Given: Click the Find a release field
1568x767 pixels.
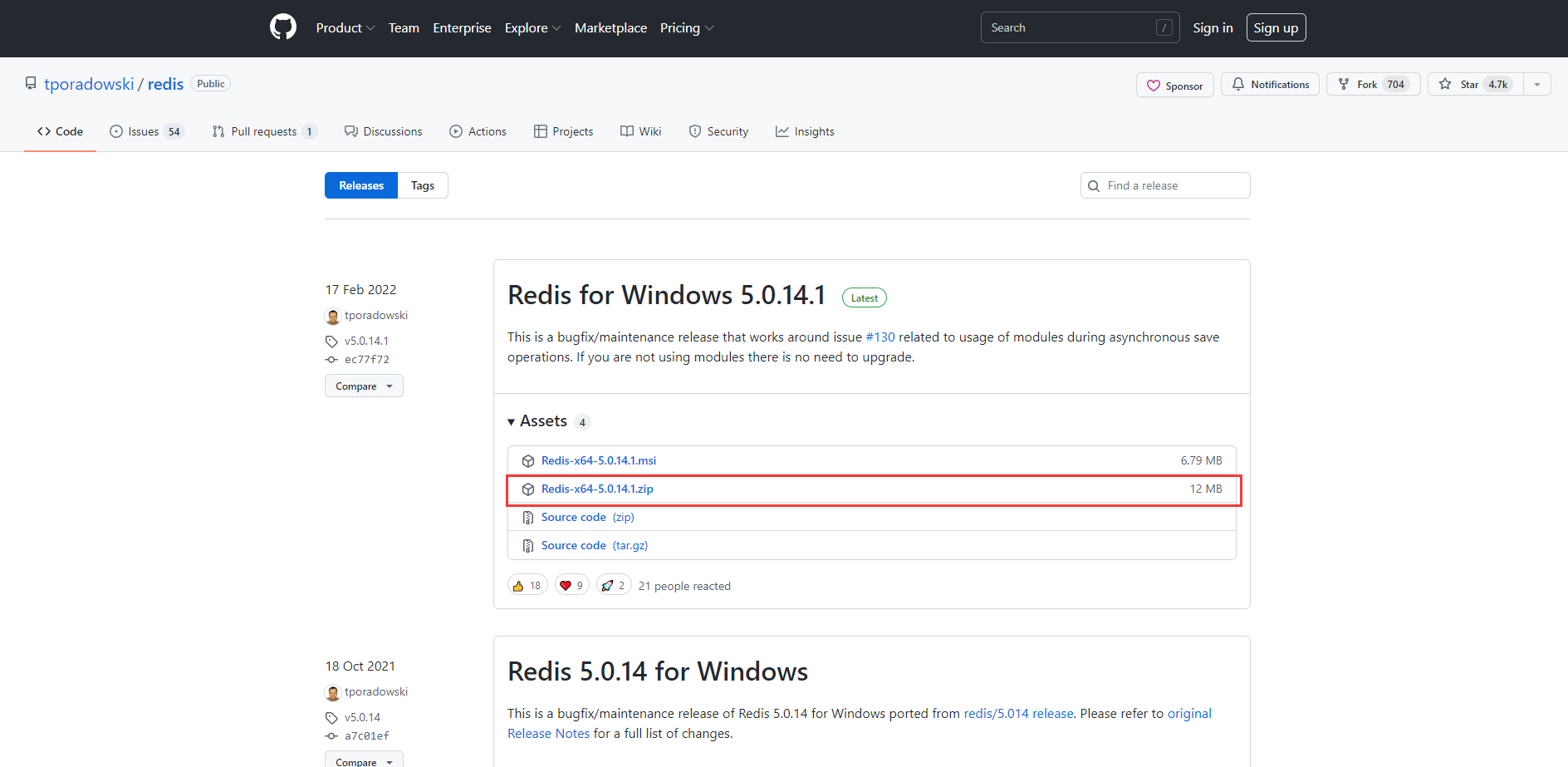Looking at the screenshot, I should pos(1165,185).
